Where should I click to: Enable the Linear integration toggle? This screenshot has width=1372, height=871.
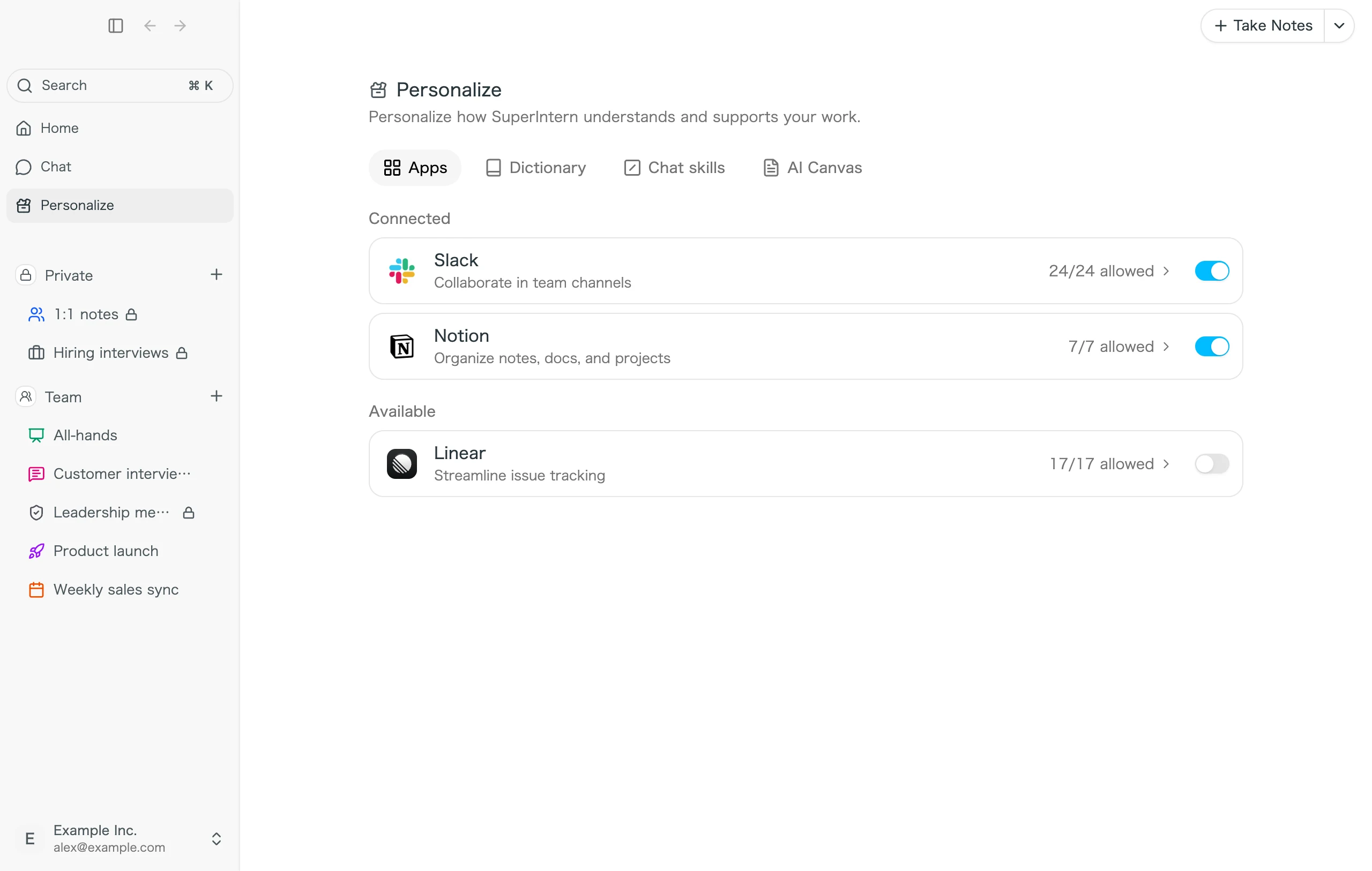[1212, 464]
